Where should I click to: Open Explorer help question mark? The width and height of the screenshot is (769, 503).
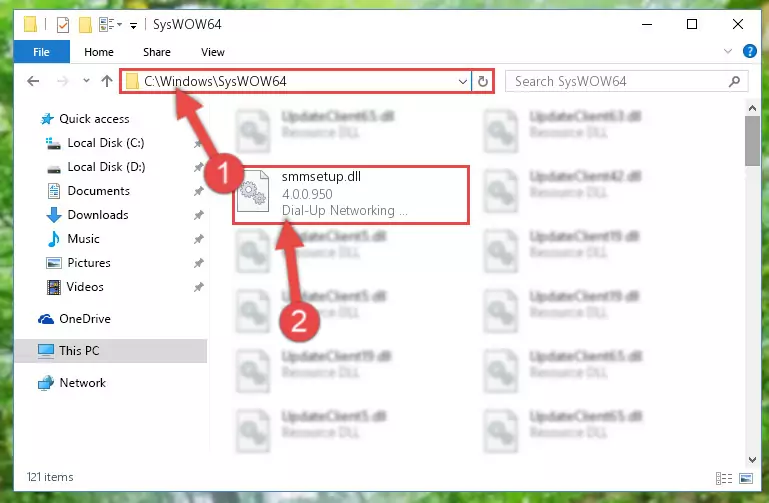[749, 51]
